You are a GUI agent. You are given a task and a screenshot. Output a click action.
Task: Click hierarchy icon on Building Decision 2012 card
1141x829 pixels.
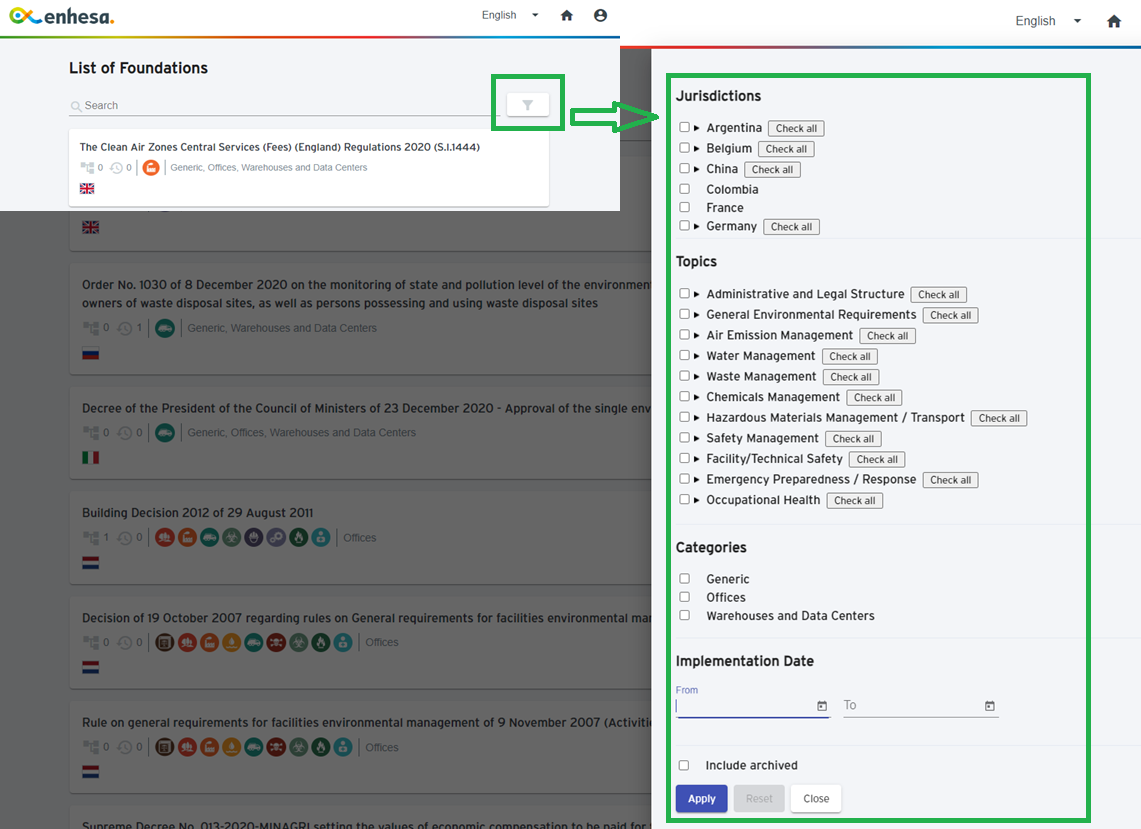[91, 538]
